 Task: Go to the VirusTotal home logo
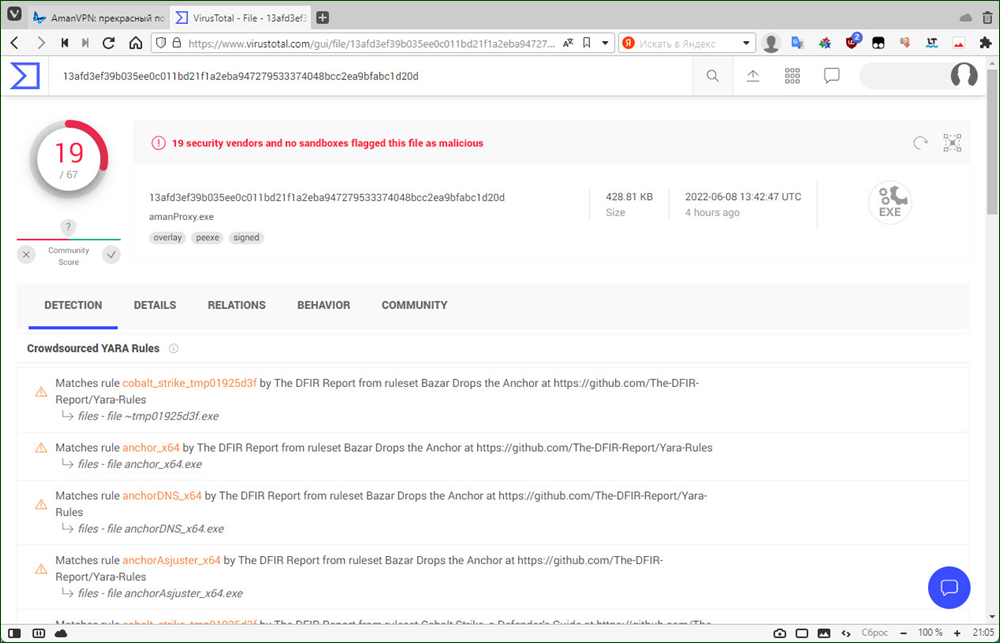pyautogui.click(x=25, y=76)
